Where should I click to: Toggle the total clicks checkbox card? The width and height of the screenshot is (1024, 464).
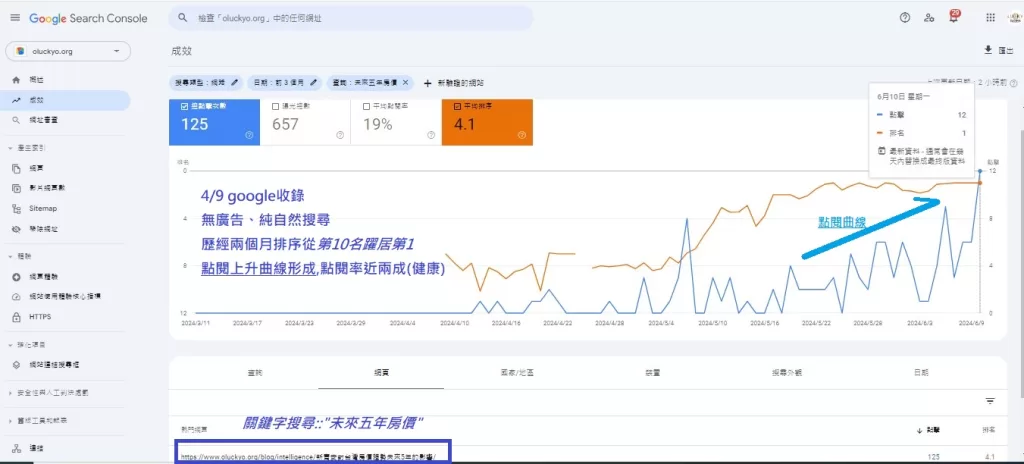coord(184,105)
